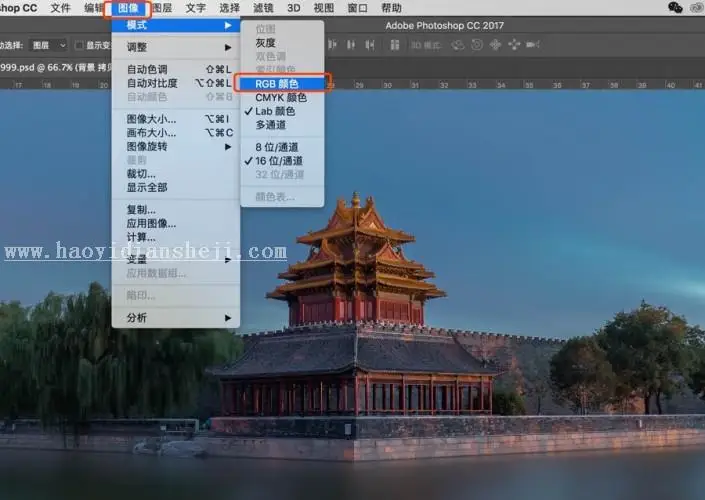Expand the 分析 submenu
Viewport: 705px width, 500px height.
[176, 318]
